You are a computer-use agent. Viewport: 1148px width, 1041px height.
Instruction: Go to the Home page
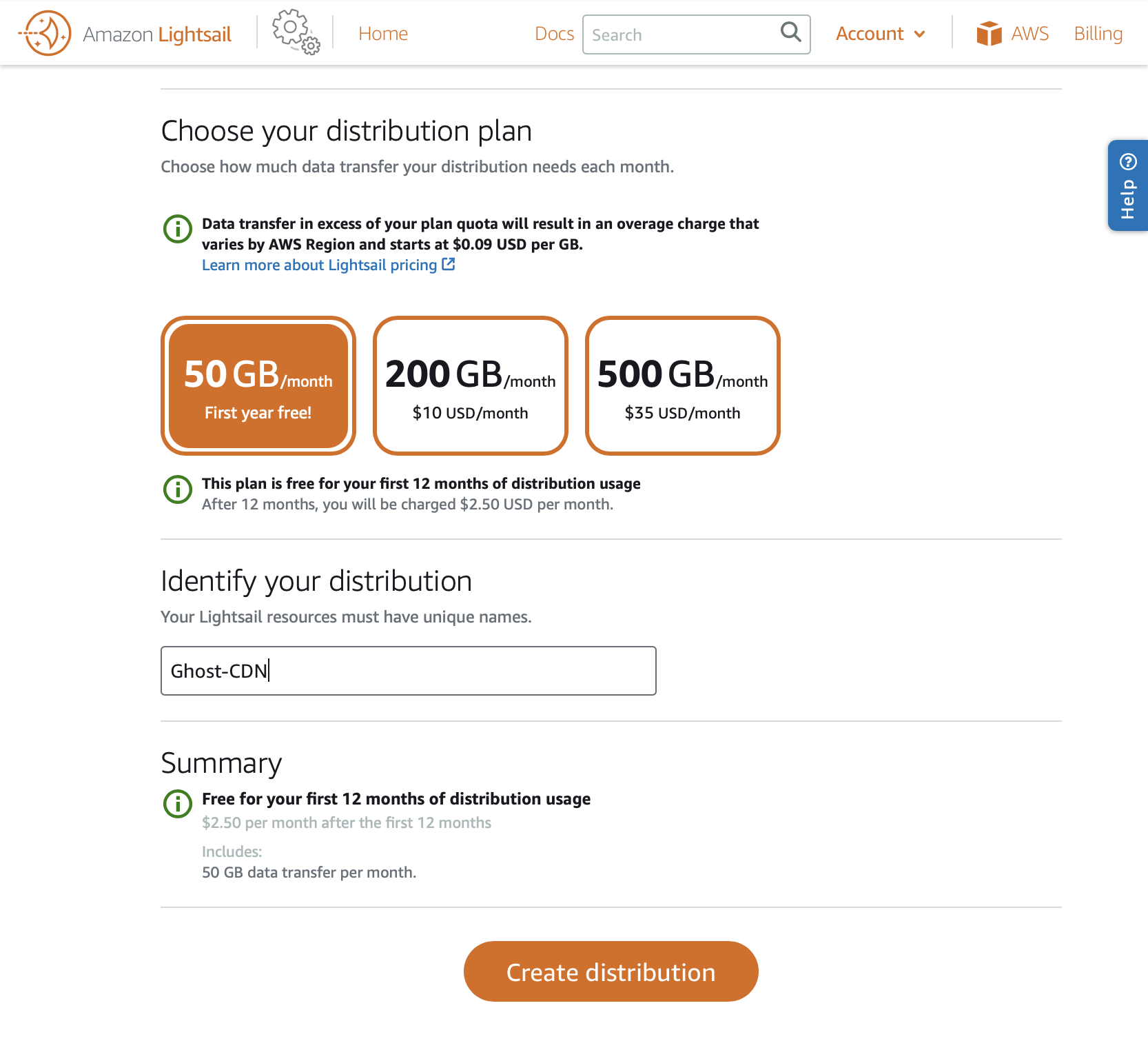(x=383, y=34)
